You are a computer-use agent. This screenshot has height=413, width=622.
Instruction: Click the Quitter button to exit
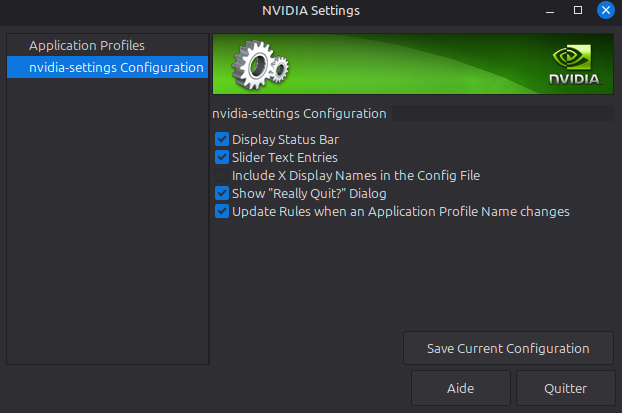click(x=565, y=388)
